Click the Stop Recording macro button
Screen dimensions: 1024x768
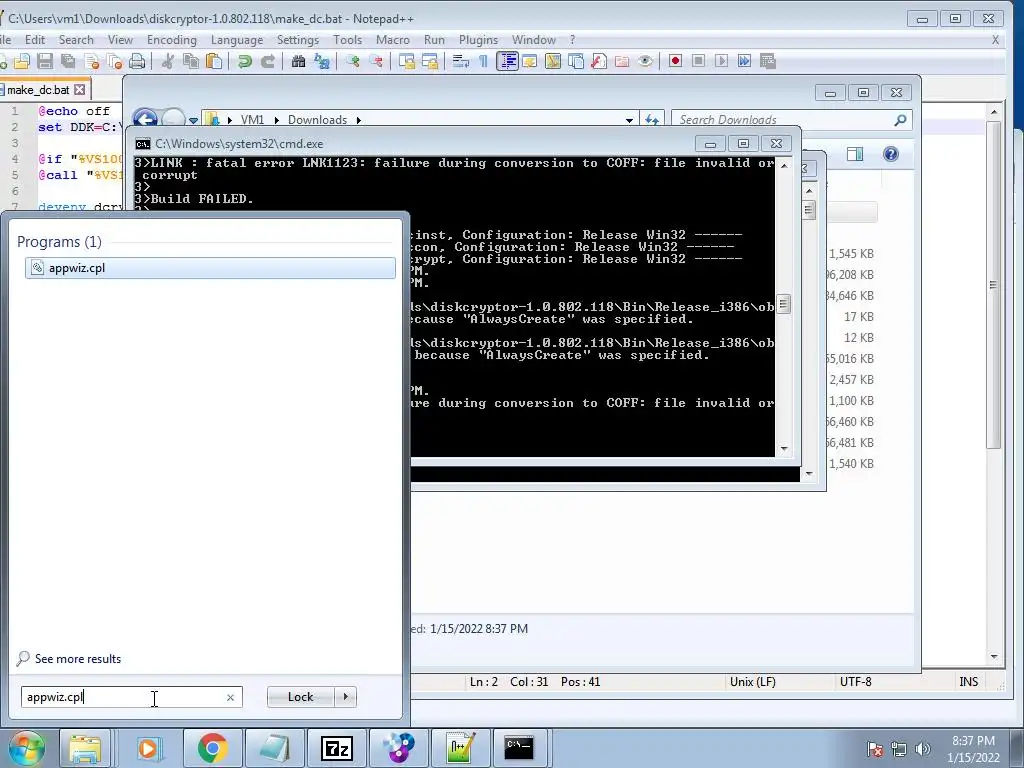(x=699, y=61)
